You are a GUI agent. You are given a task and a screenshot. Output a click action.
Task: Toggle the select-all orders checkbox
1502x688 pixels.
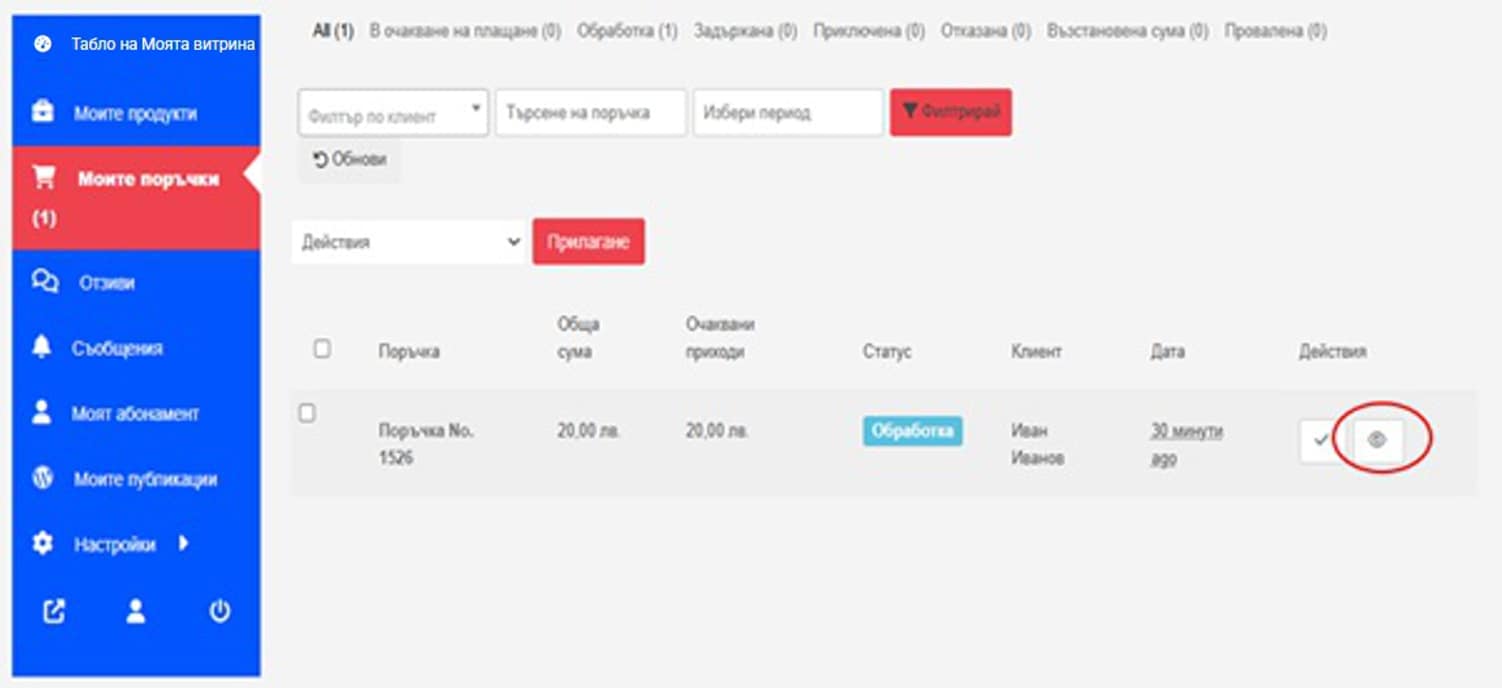point(322,349)
